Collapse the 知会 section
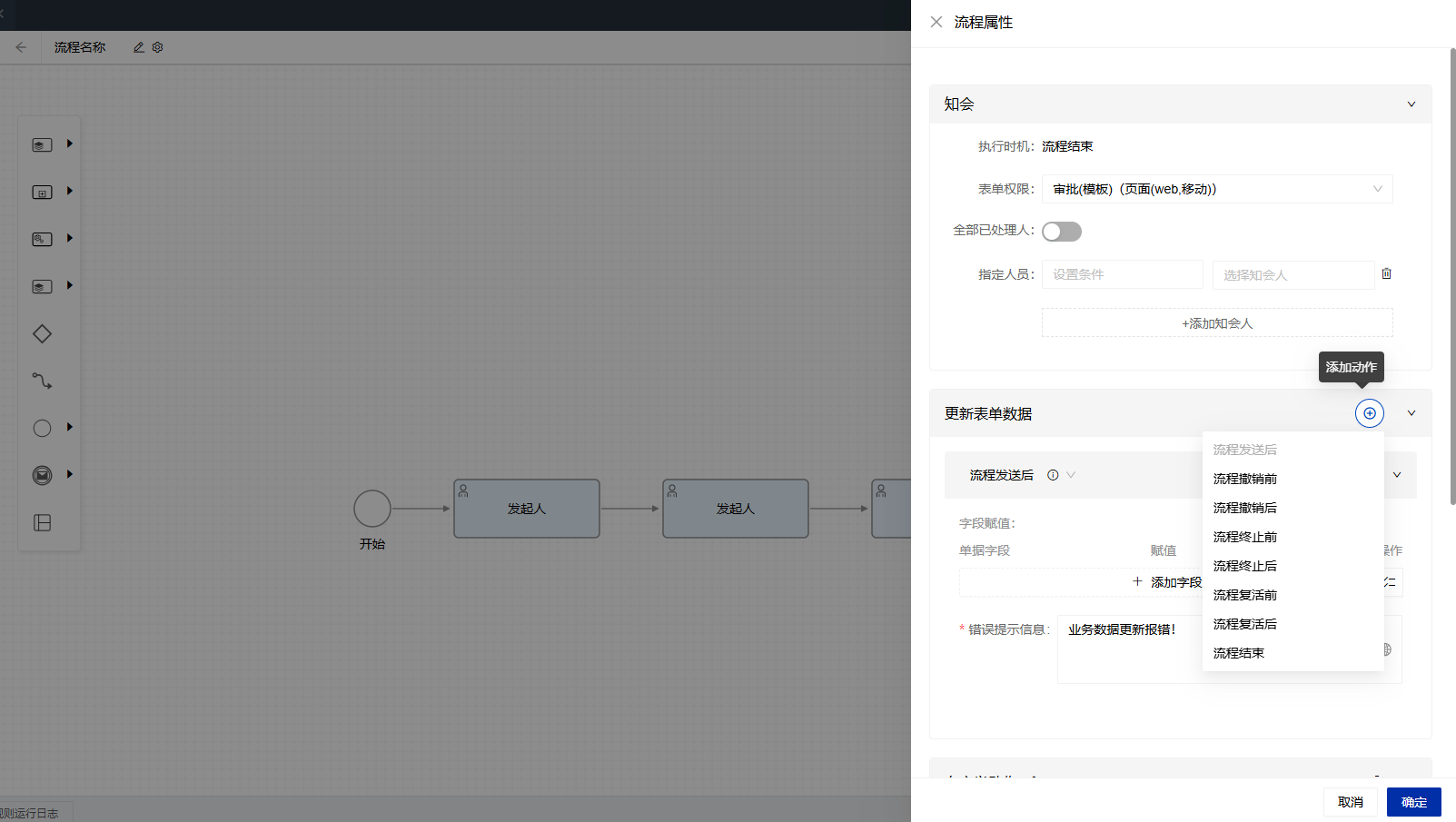1456x822 pixels. pos(1411,104)
